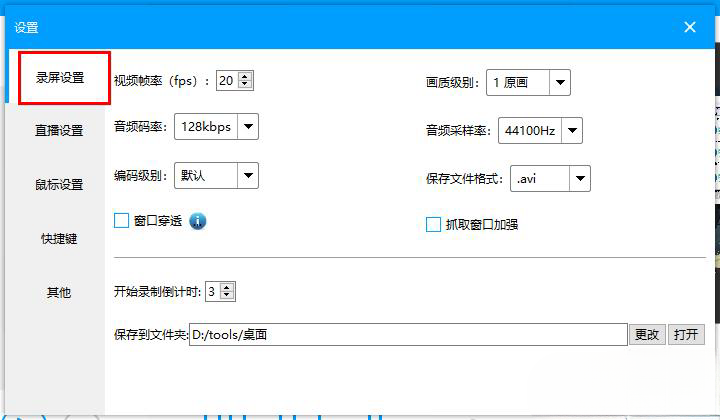Open the 鼠标设置 tab
This screenshot has height=420, width=720.
[59, 185]
